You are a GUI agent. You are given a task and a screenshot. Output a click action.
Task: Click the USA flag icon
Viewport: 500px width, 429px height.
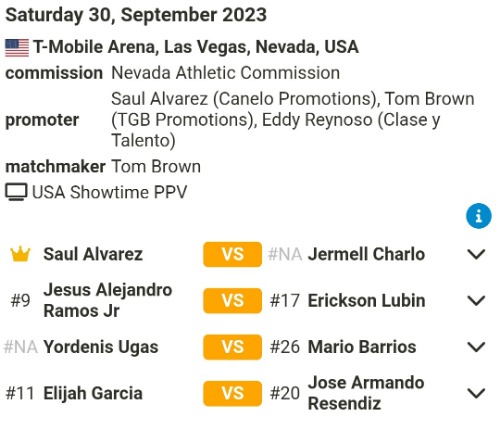17,48
